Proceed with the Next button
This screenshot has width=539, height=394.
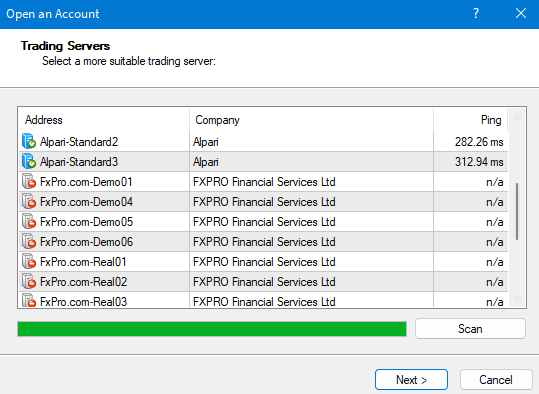coord(411,380)
